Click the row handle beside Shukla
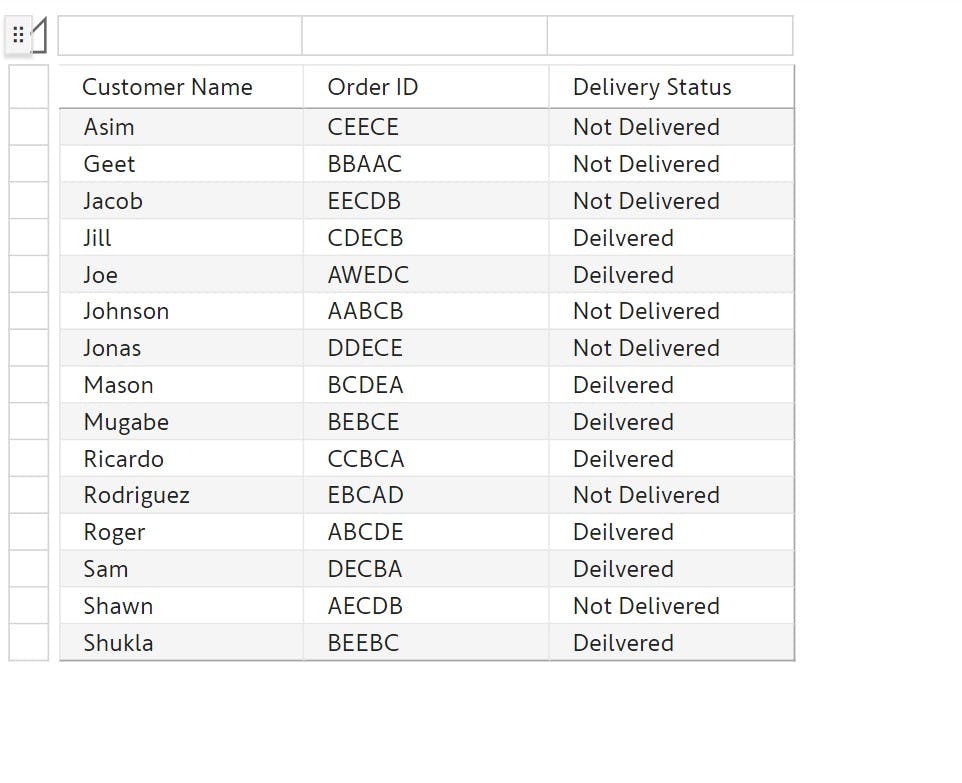The image size is (962, 783). coord(29,642)
